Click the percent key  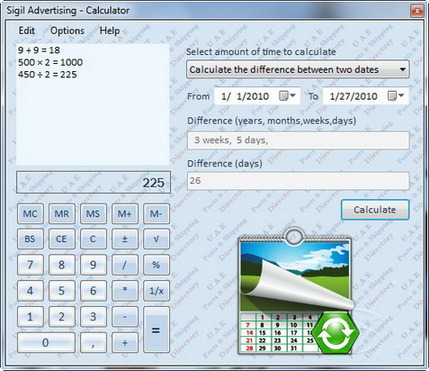(156, 265)
